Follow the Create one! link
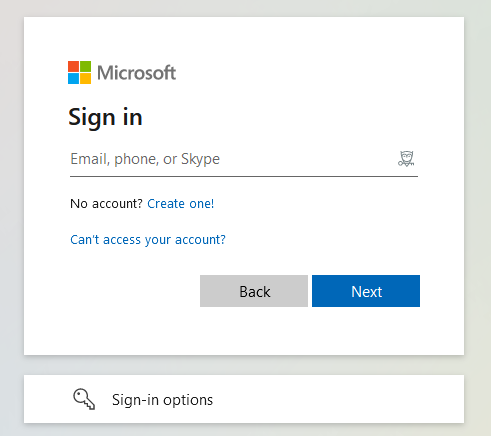Viewport: 491px width, 436px height. click(x=181, y=203)
